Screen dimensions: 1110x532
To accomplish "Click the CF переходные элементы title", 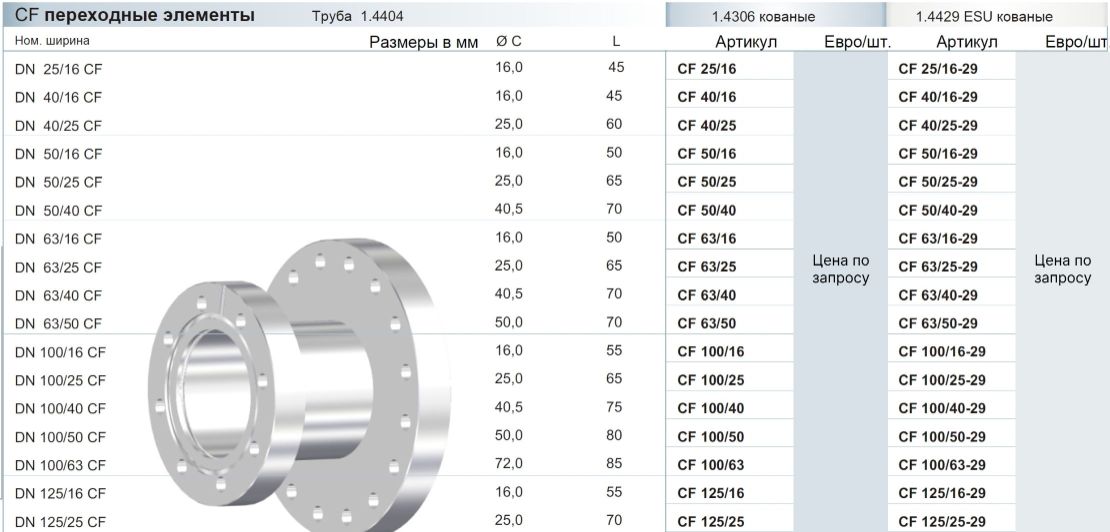I will (135, 16).
